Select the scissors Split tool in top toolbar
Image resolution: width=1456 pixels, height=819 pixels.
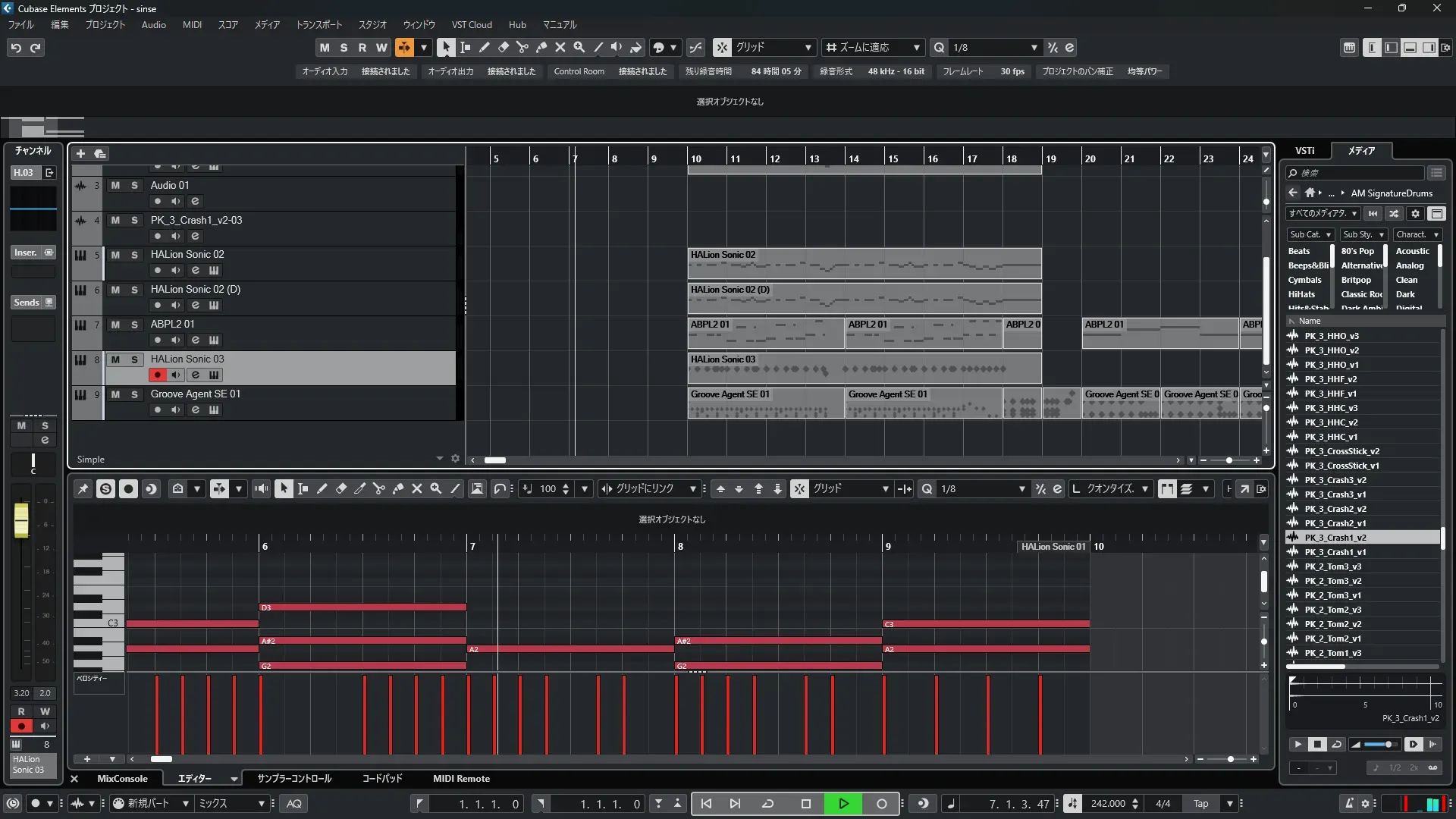point(522,47)
